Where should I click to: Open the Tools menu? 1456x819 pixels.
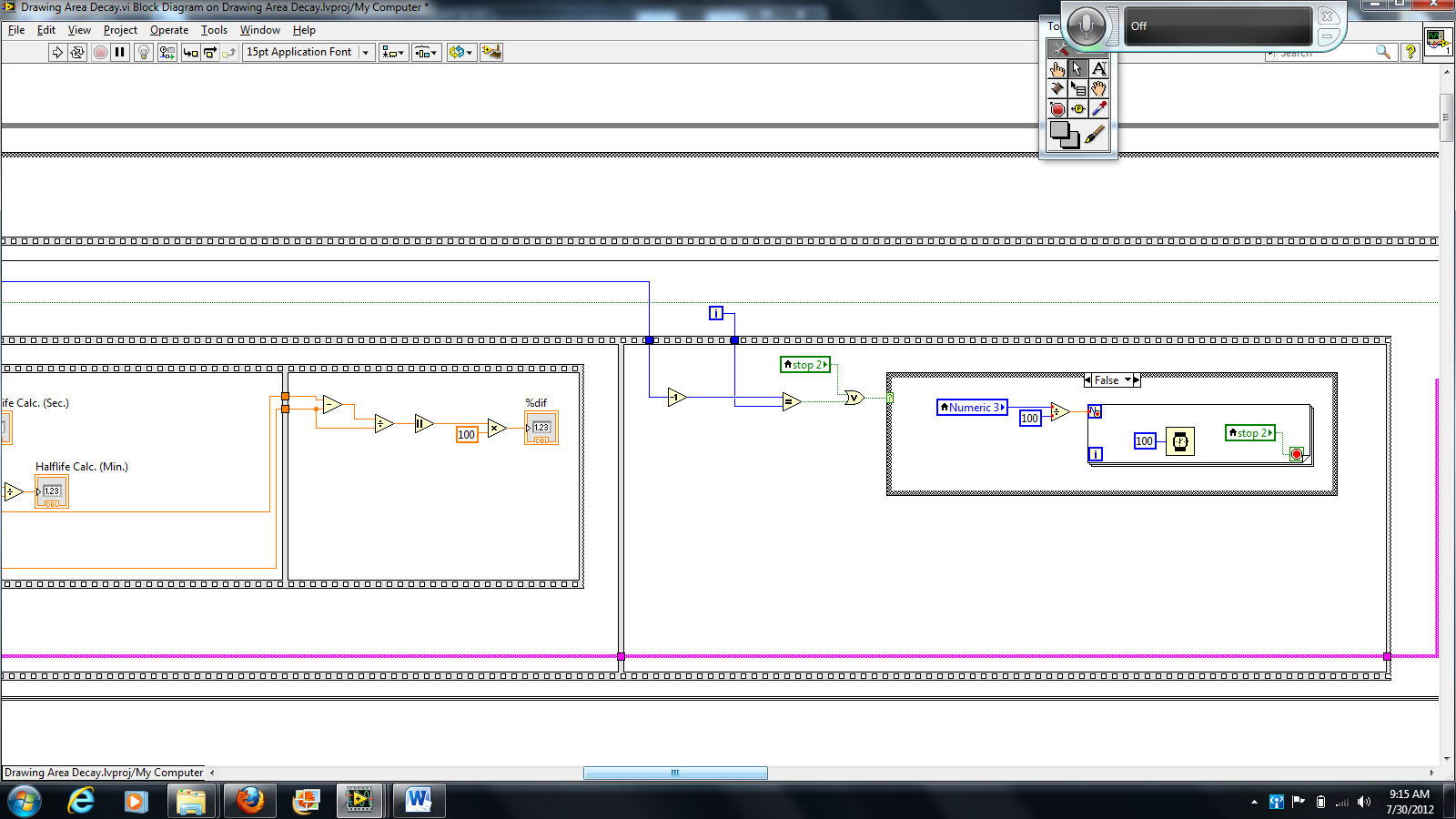click(214, 30)
